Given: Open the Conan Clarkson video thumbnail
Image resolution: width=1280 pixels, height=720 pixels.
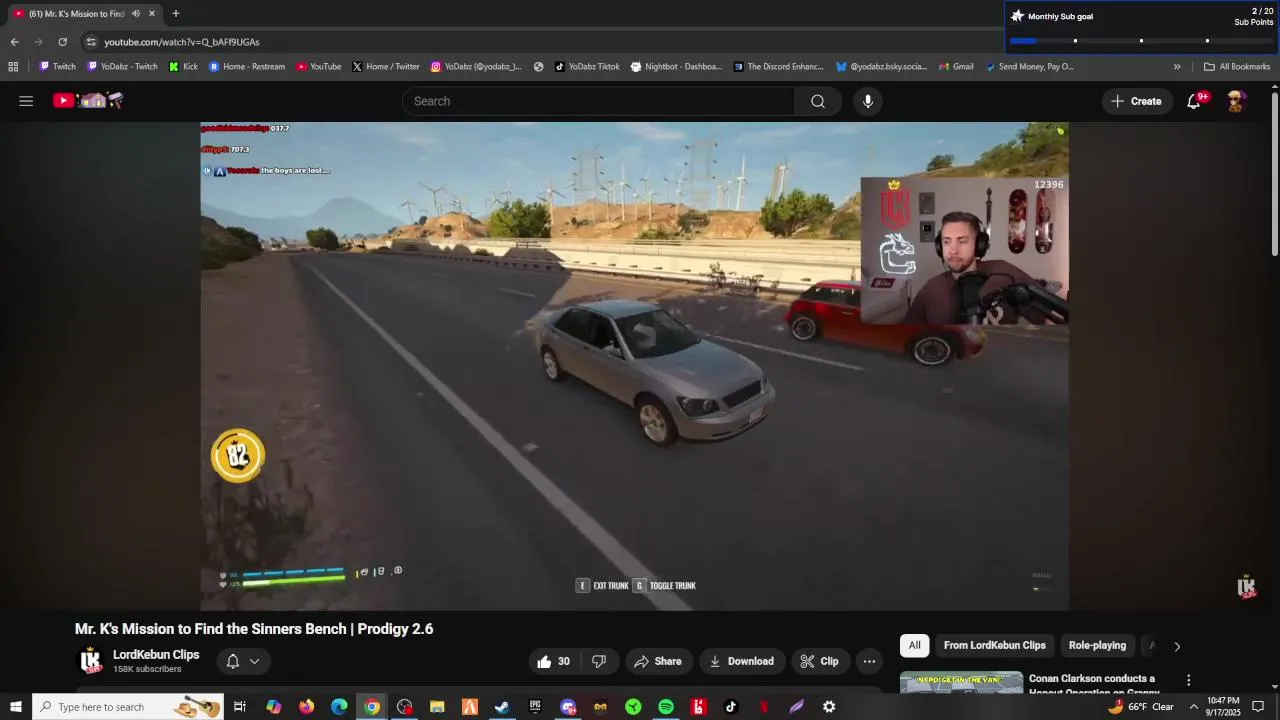Looking at the screenshot, I should pos(961,681).
